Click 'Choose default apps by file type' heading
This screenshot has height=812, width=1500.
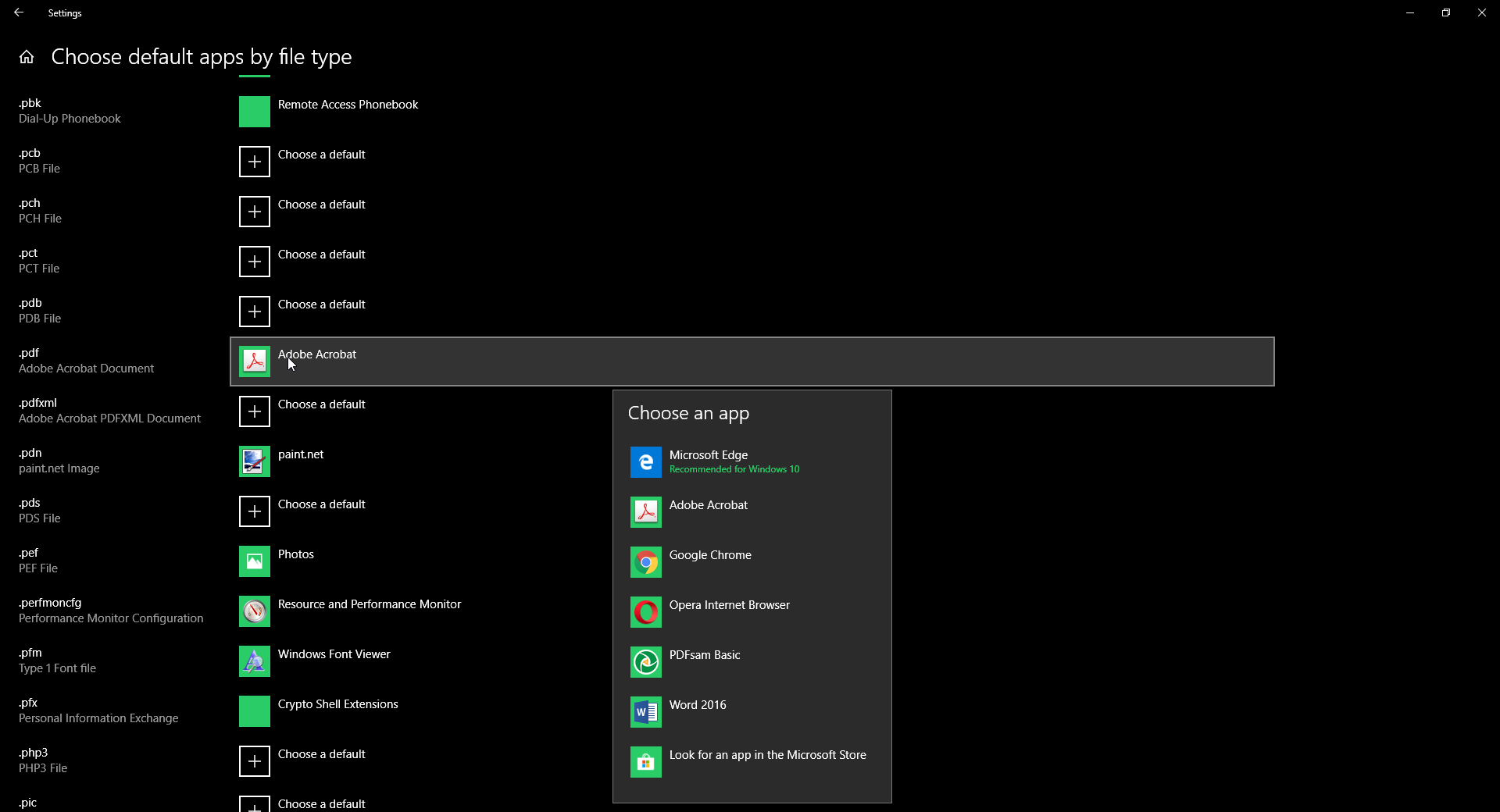(202, 57)
